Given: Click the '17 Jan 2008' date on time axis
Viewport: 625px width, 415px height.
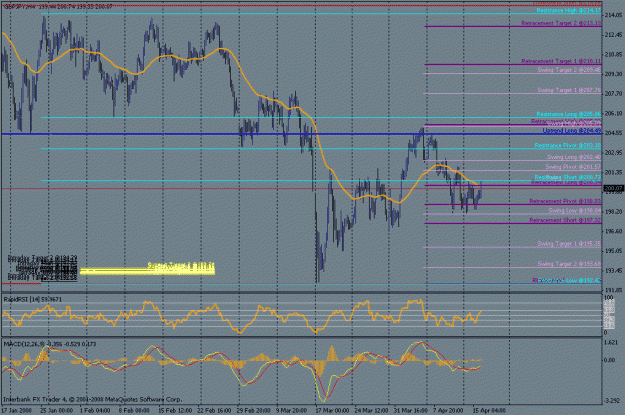Looking at the screenshot, I should tap(16, 411).
